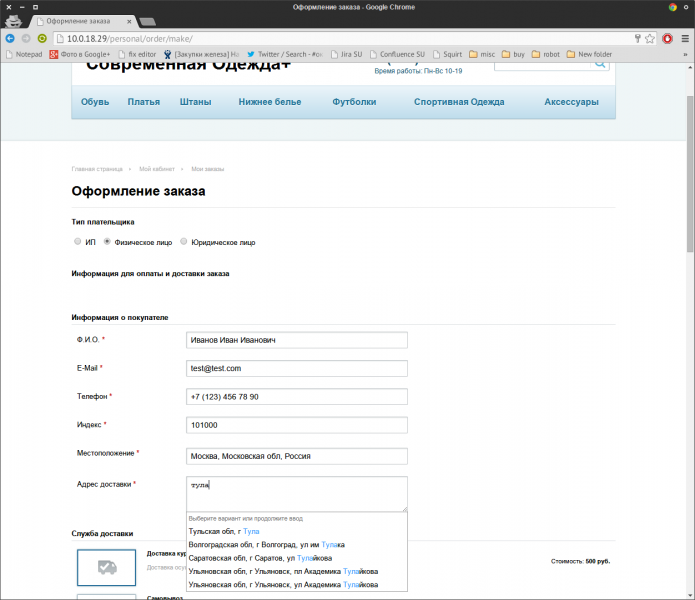Click the browser back arrow button
The width and height of the screenshot is (695, 600).
pos(10,38)
